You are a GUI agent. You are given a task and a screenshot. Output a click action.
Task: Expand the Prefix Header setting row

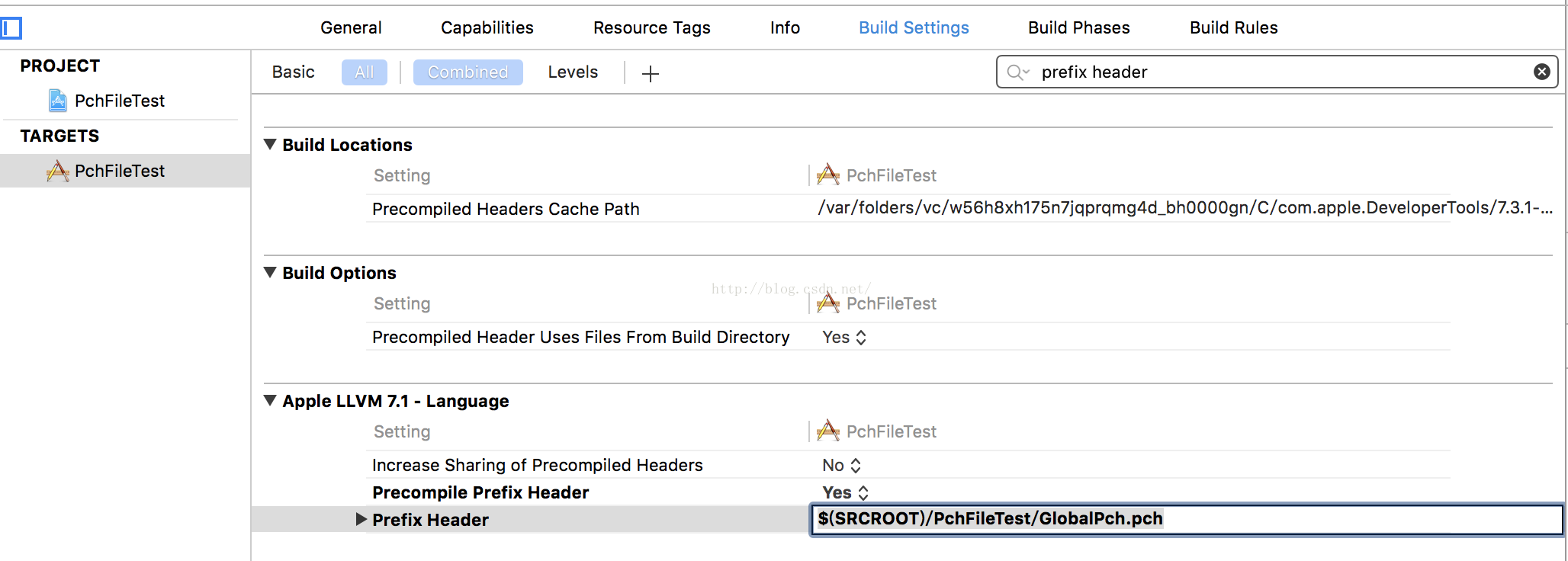click(x=361, y=519)
